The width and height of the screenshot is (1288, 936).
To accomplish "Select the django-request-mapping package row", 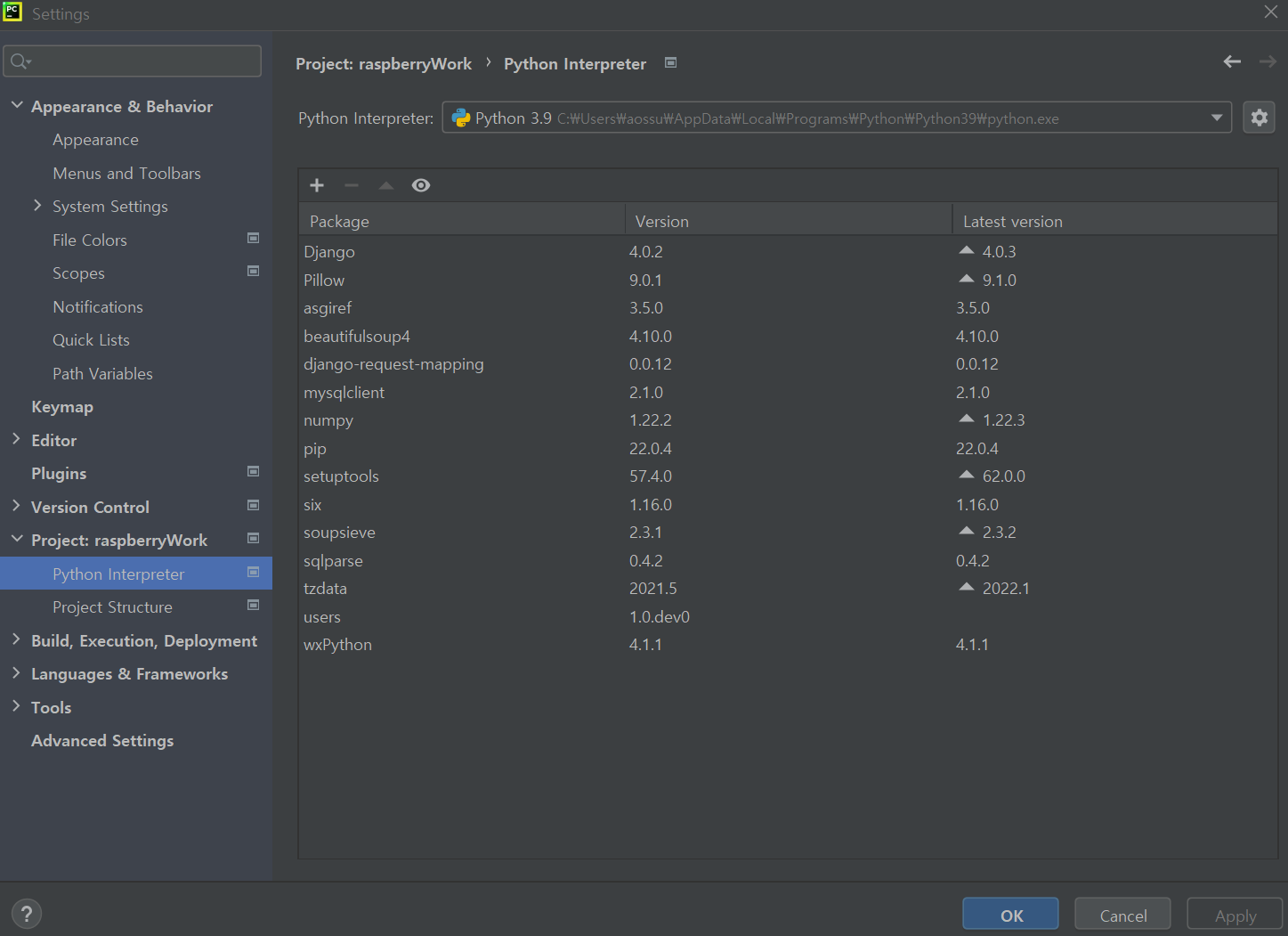I will tap(788, 364).
